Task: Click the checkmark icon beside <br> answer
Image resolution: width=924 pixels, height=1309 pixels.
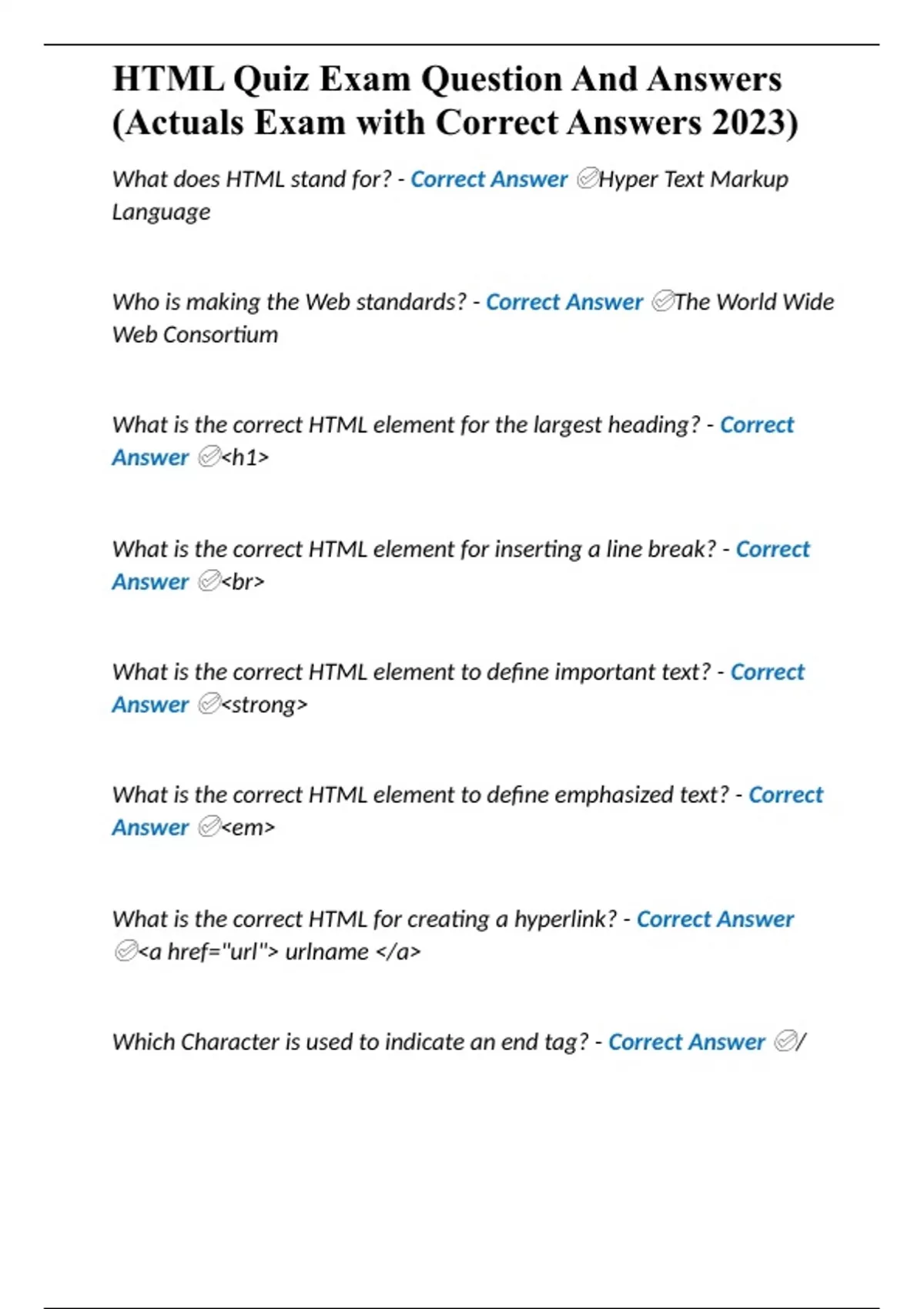Action: point(209,581)
